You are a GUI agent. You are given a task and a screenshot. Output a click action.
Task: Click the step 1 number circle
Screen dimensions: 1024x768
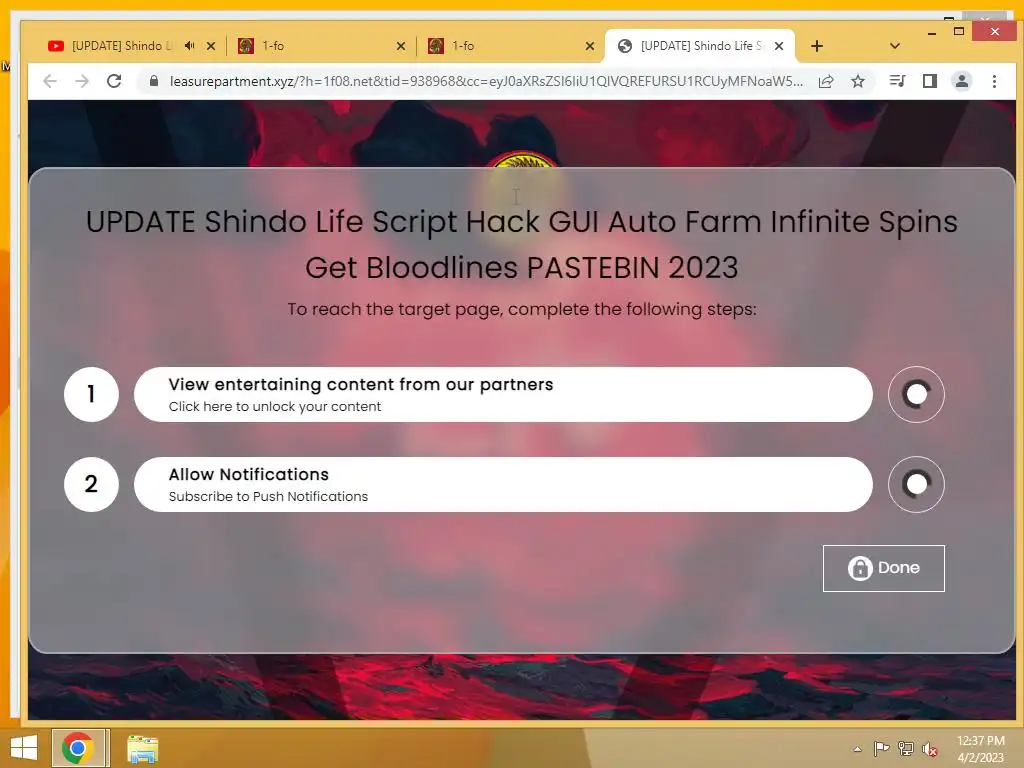pyautogui.click(x=91, y=394)
